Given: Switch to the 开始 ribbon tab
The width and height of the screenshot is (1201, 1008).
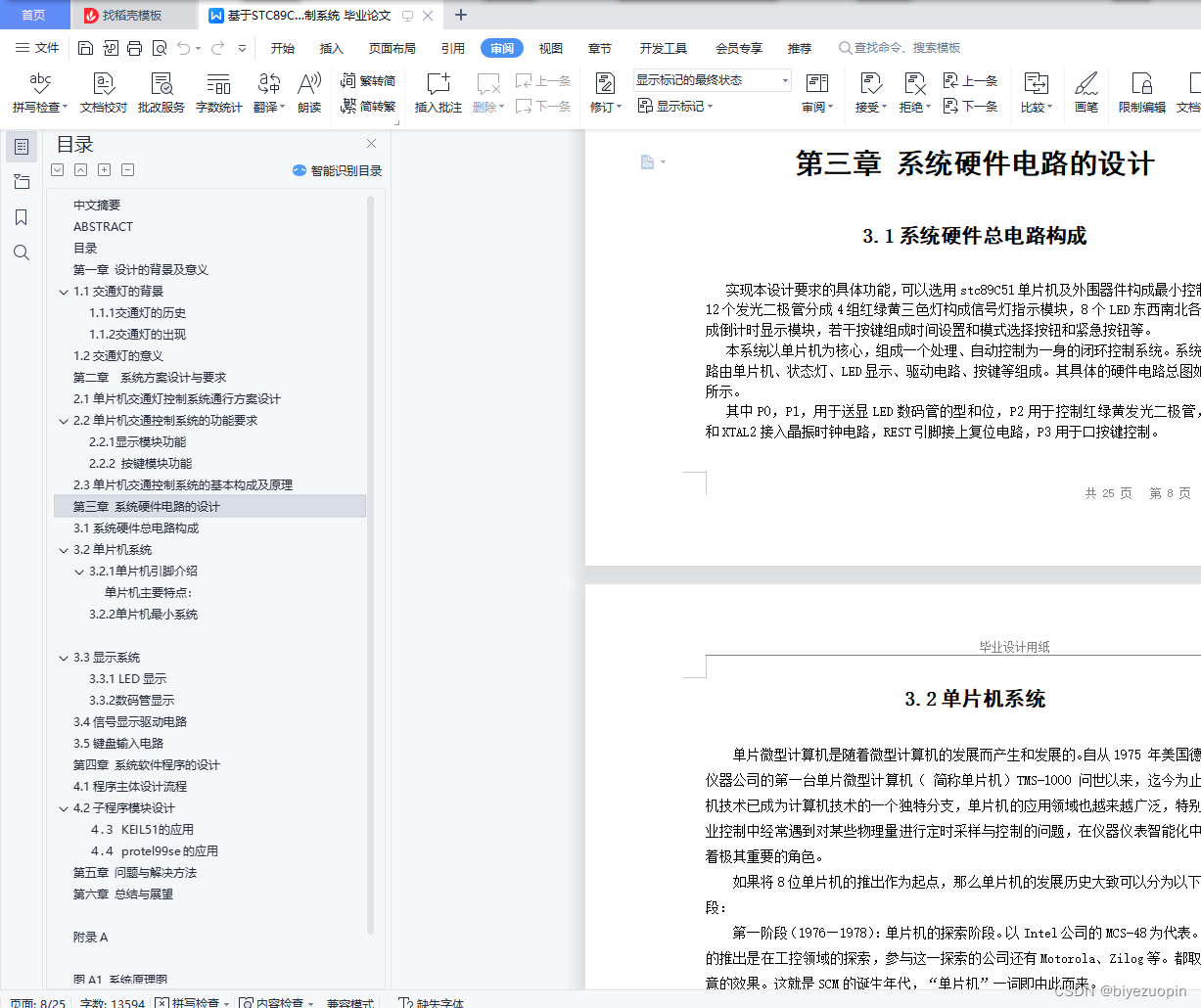Looking at the screenshot, I should tap(283, 48).
